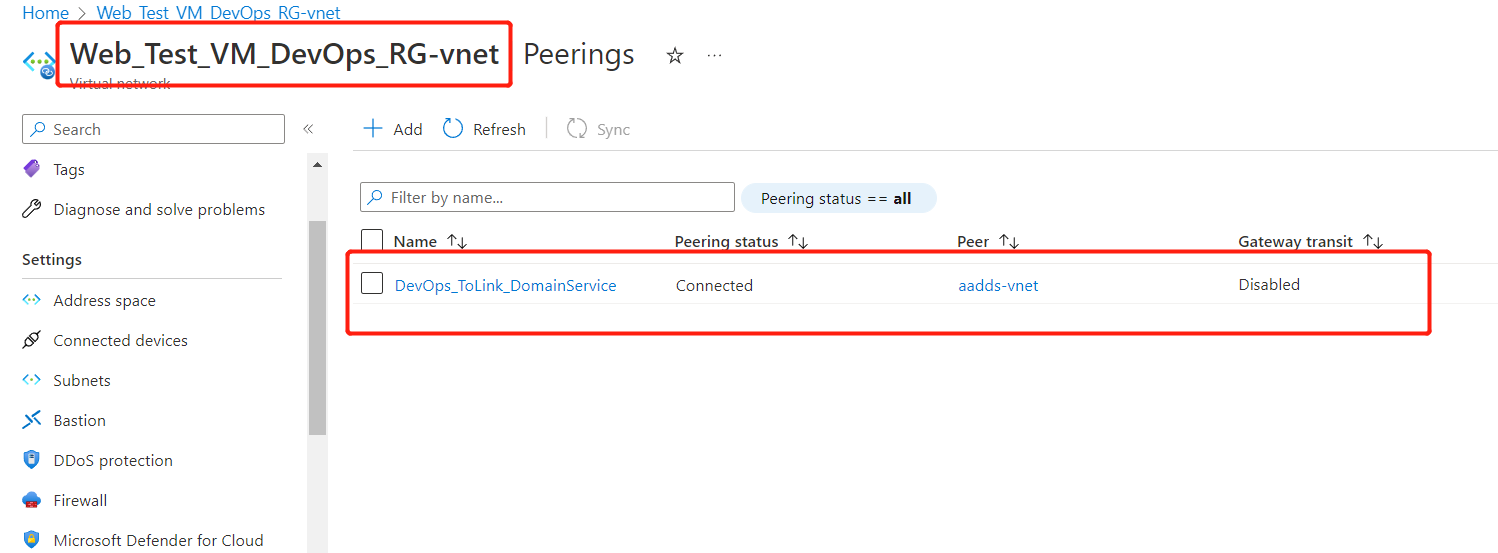Open the more options ellipsis menu

click(714, 55)
